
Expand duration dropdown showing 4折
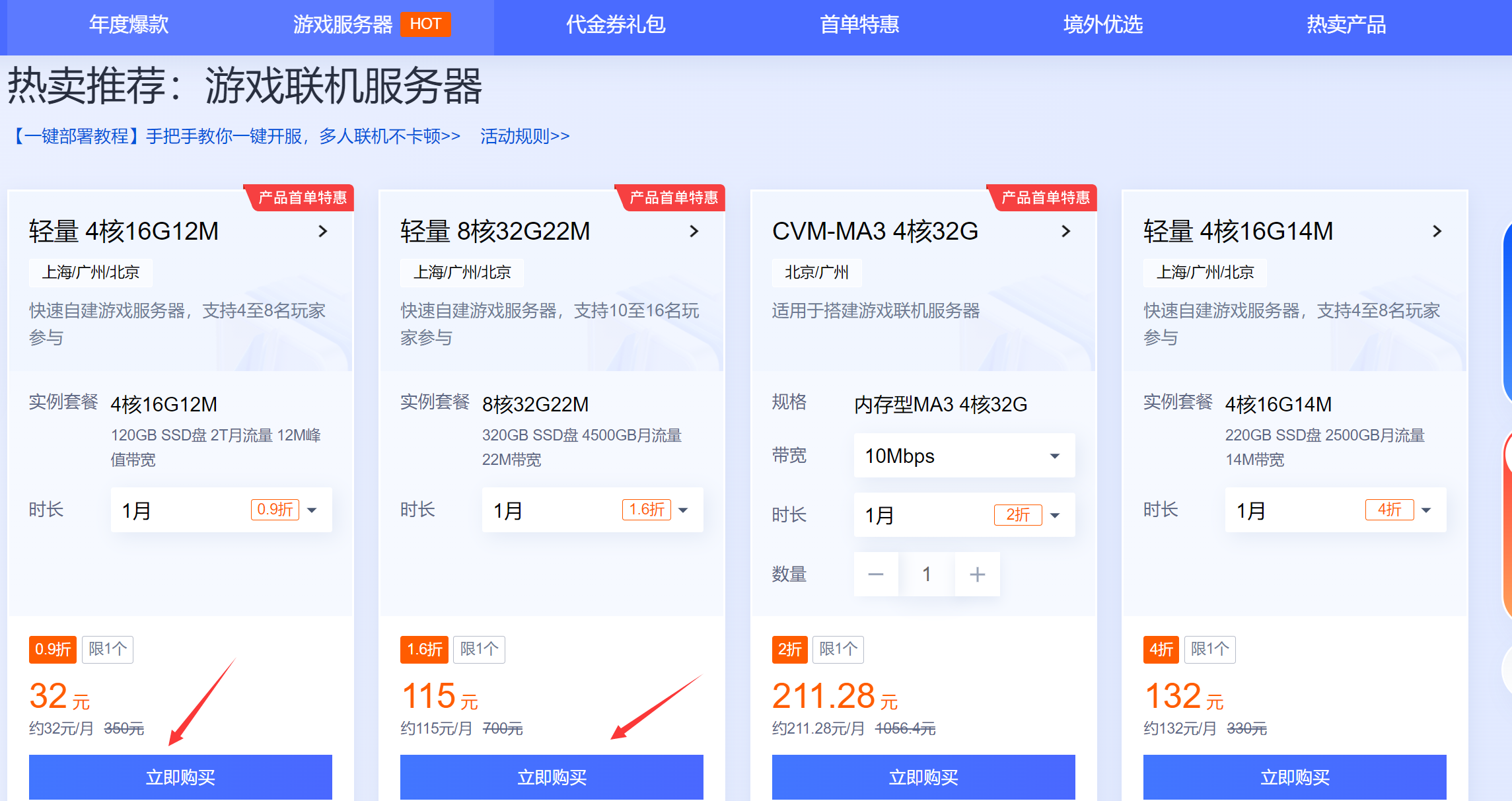point(1335,510)
